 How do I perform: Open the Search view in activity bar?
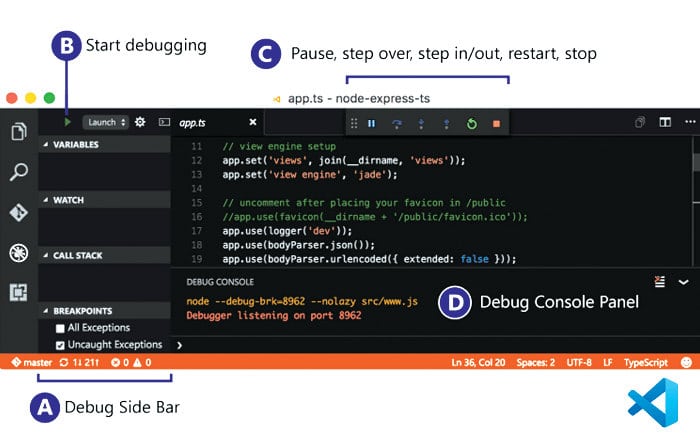(x=19, y=172)
